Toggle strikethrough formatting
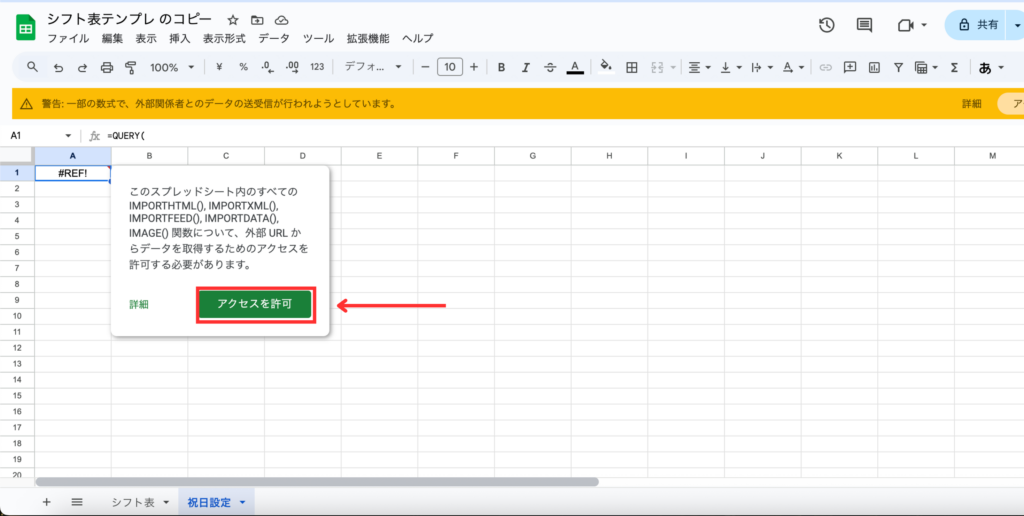1024x516 pixels. [x=550, y=67]
